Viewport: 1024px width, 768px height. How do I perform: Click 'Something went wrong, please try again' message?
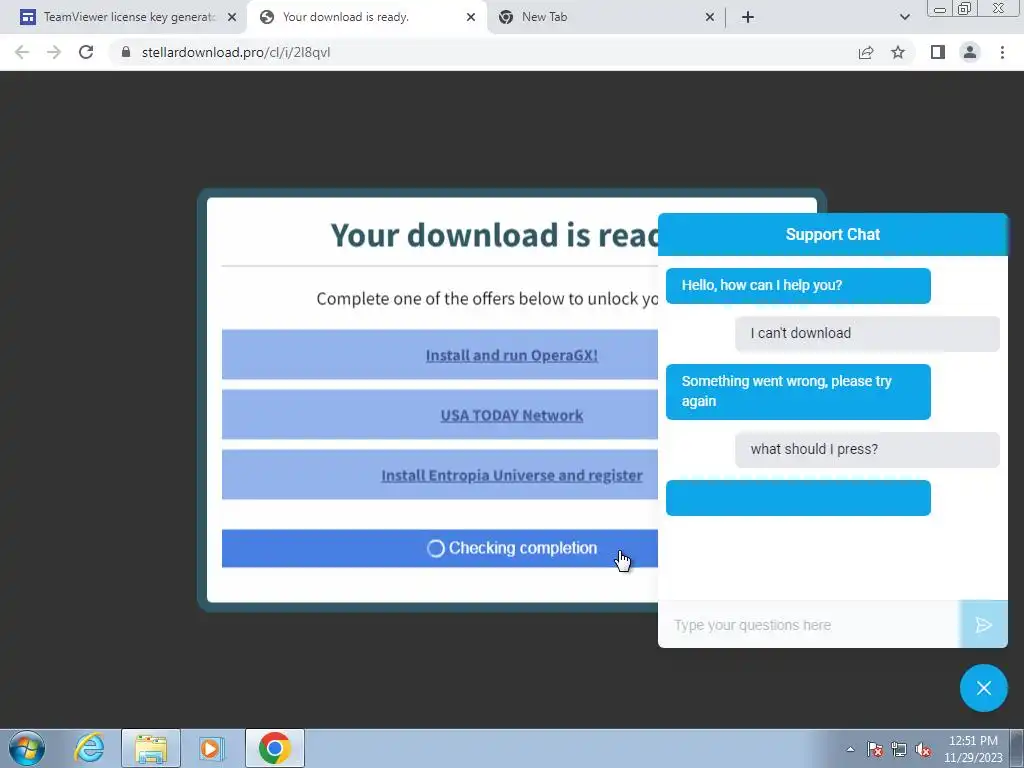[798, 391]
